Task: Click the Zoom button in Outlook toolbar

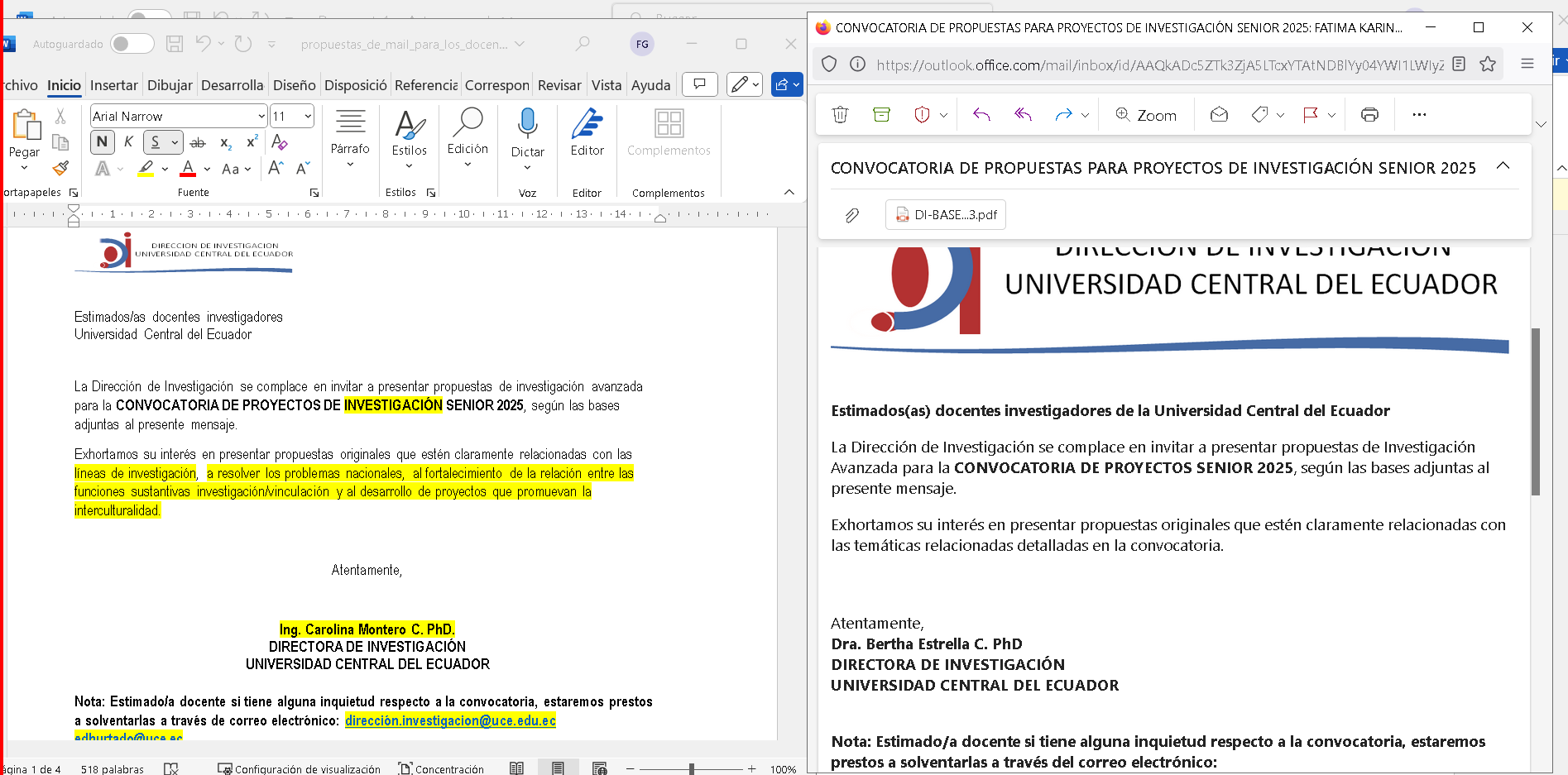Action: 1146,115
